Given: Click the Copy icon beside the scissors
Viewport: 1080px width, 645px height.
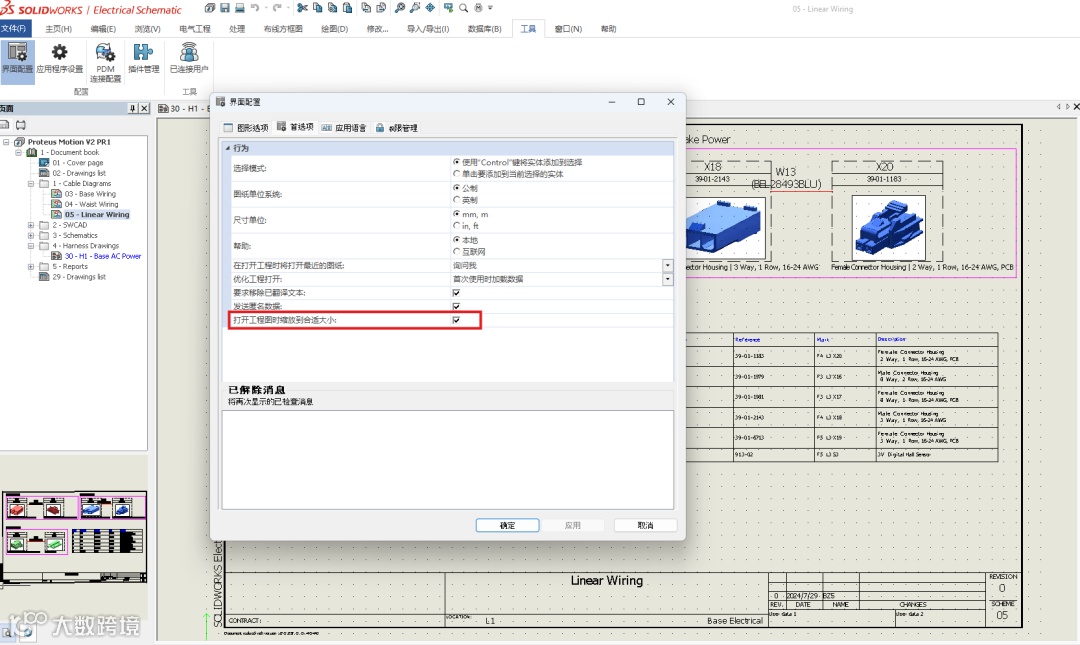Looking at the screenshot, I should click(x=318, y=8).
